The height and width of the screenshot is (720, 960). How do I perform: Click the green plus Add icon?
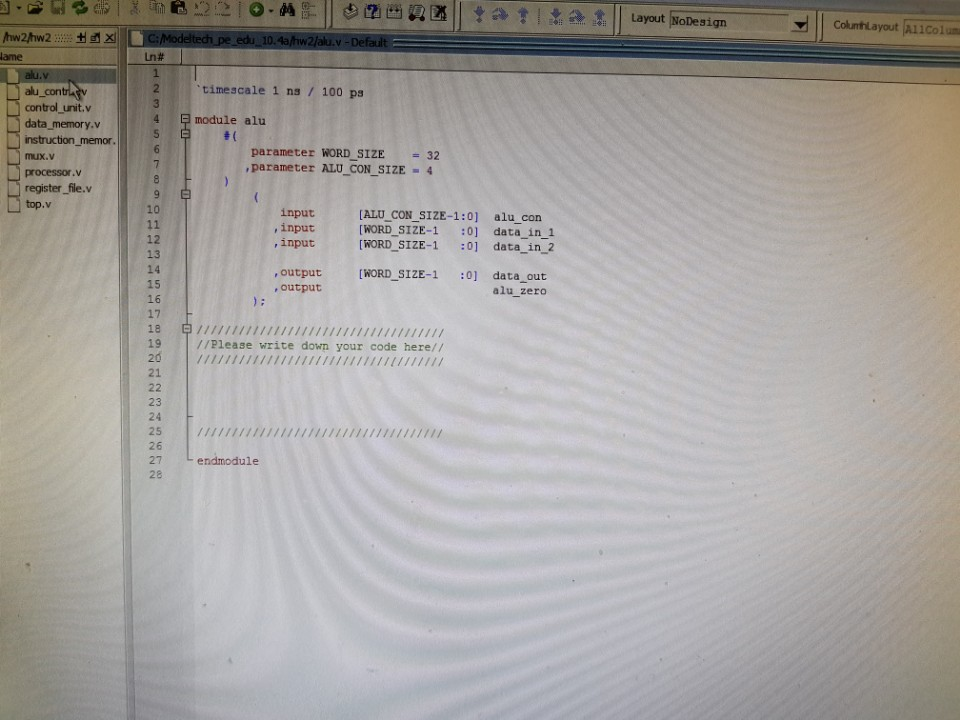point(257,10)
